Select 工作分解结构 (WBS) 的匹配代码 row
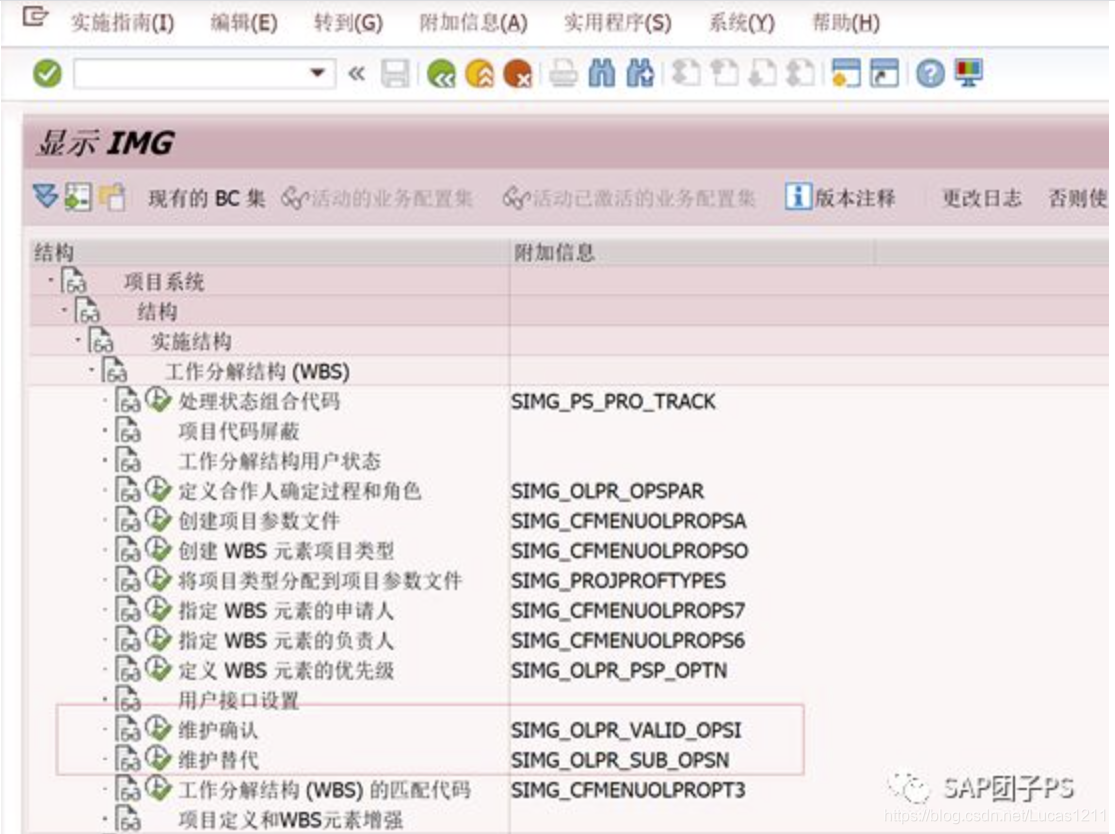 click(324, 789)
